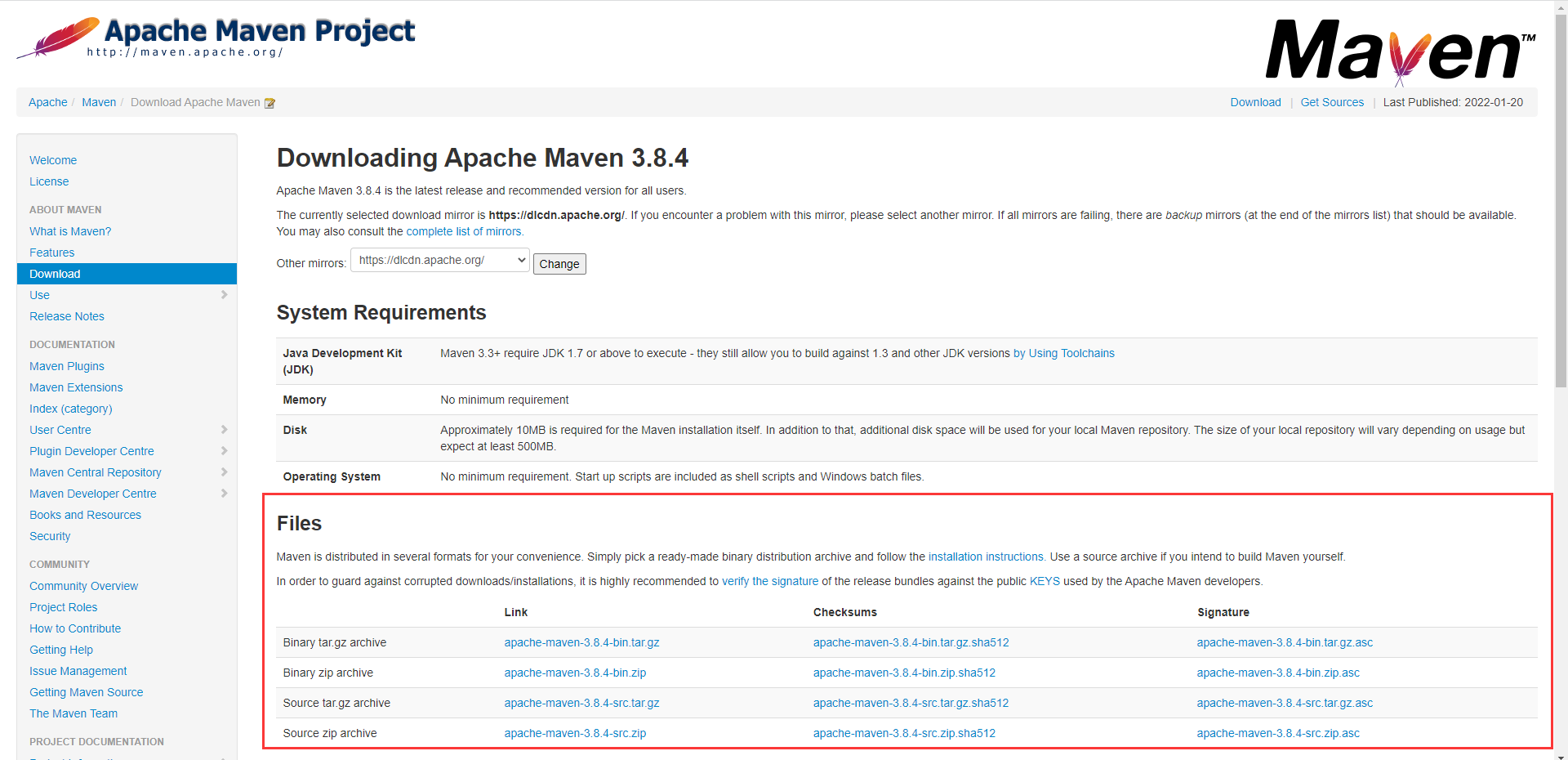1568x760 pixels.
Task: Open the complete list of mirrors link
Action: 464,231
